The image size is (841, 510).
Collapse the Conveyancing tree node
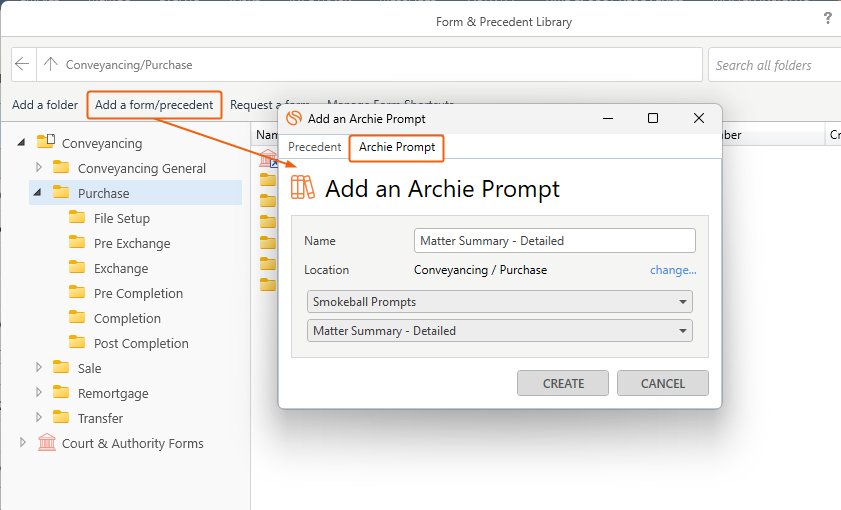pos(21,143)
